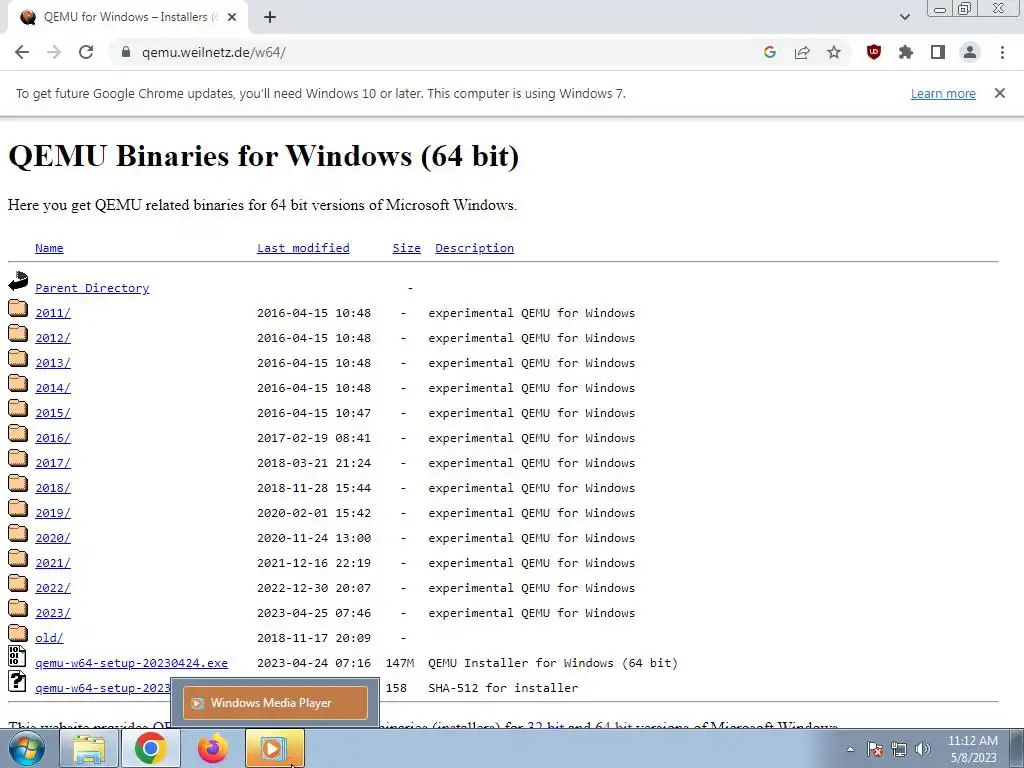1024x768 pixels.
Task: Go back using the browser back arrow
Action: 22,52
